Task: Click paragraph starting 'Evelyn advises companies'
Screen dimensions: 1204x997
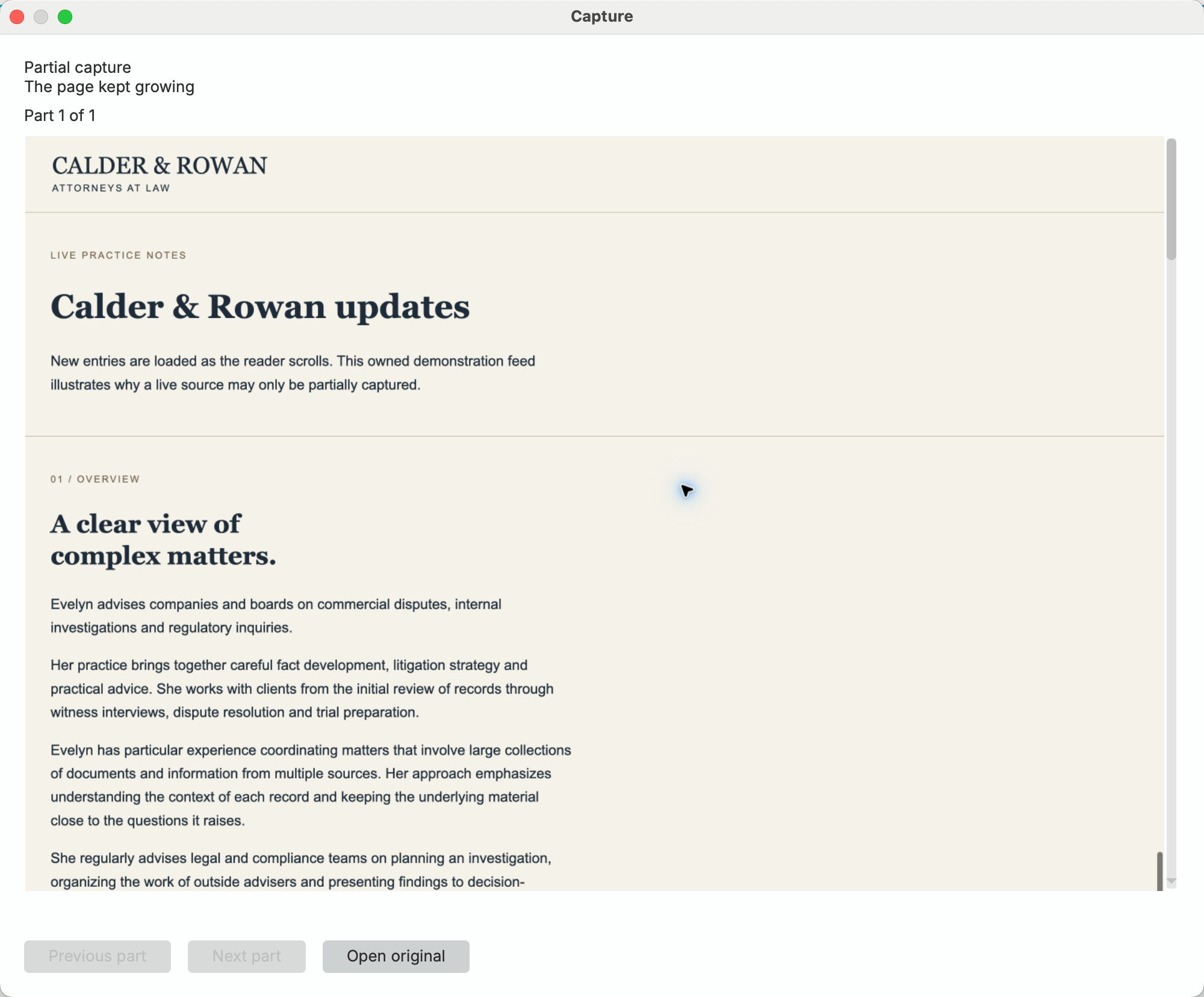Action: pyautogui.click(x=276, y=616)
